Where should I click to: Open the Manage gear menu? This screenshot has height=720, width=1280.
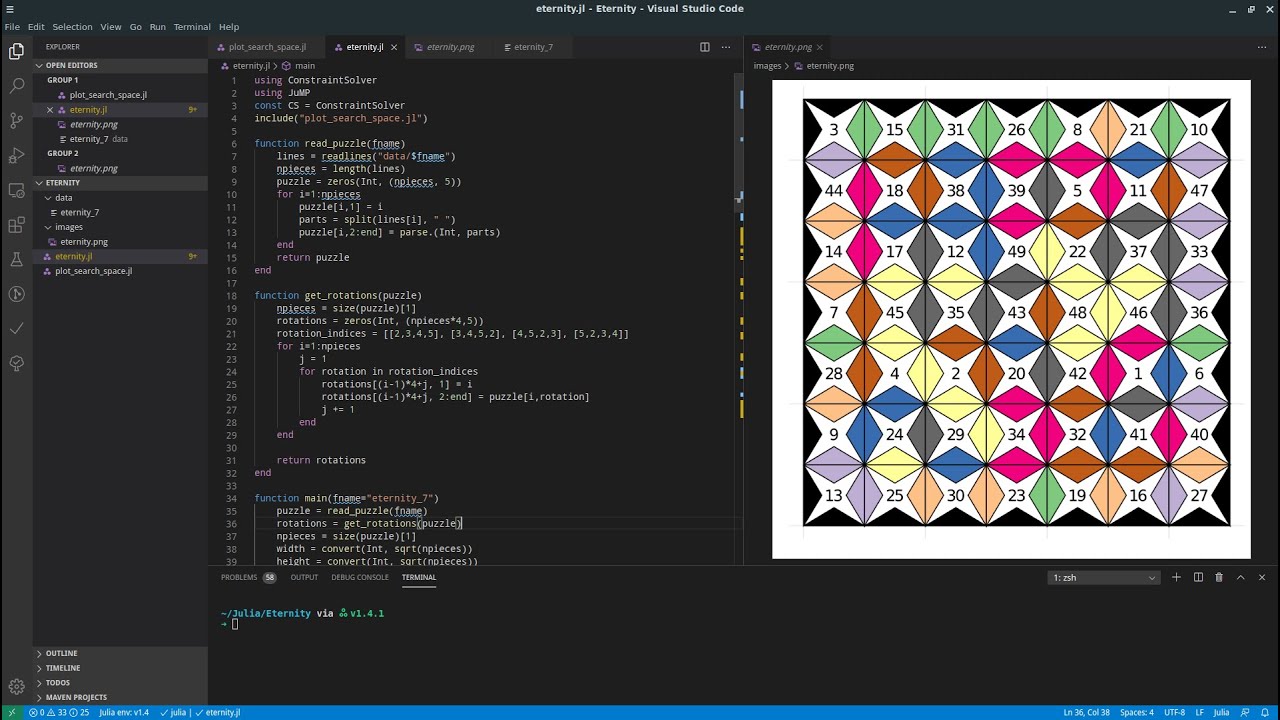click(x=16, y=687)
